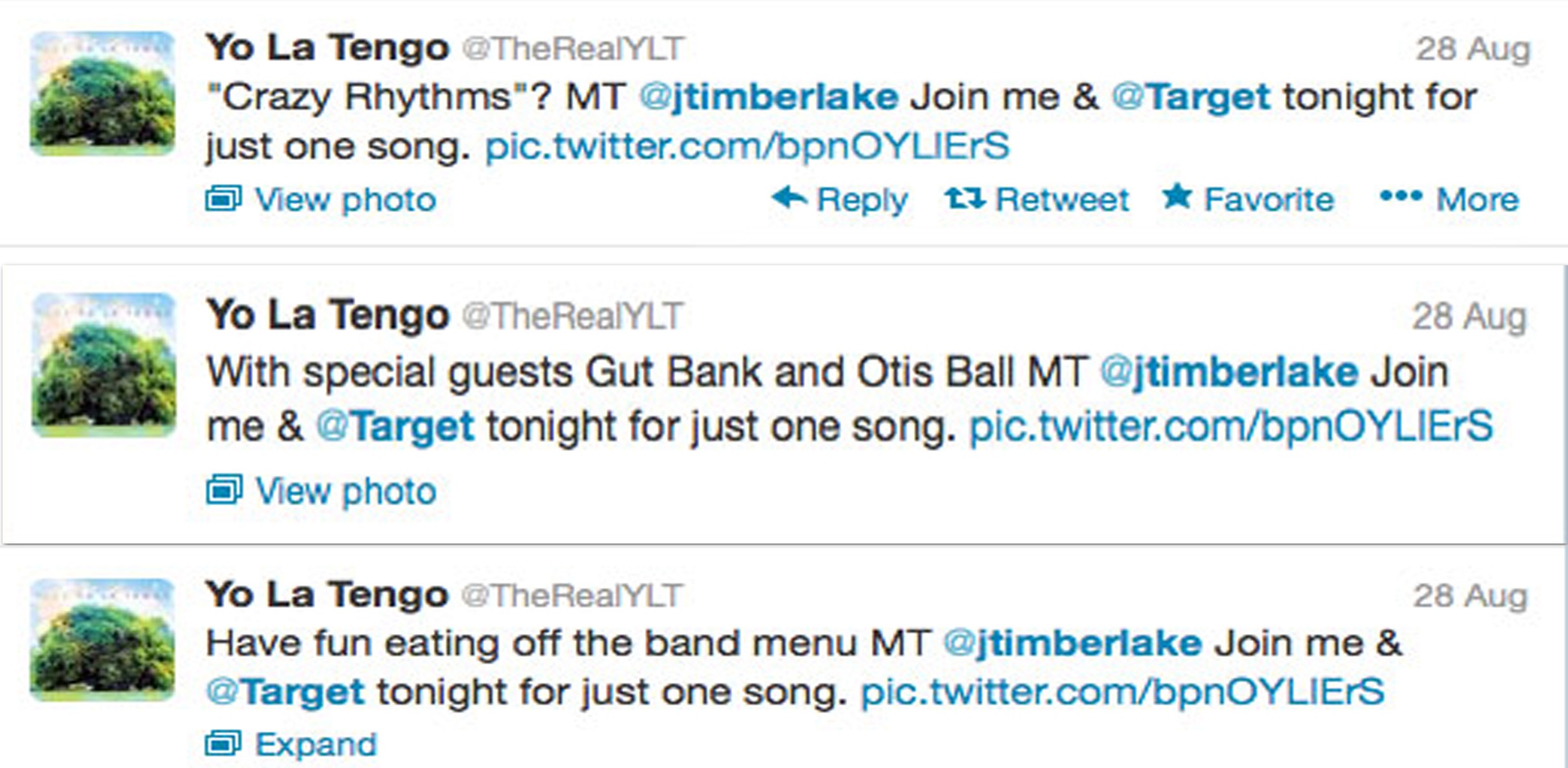Click the Reply arrow icon
This screenshot has width=1568, height=768.
click(789, 197)
